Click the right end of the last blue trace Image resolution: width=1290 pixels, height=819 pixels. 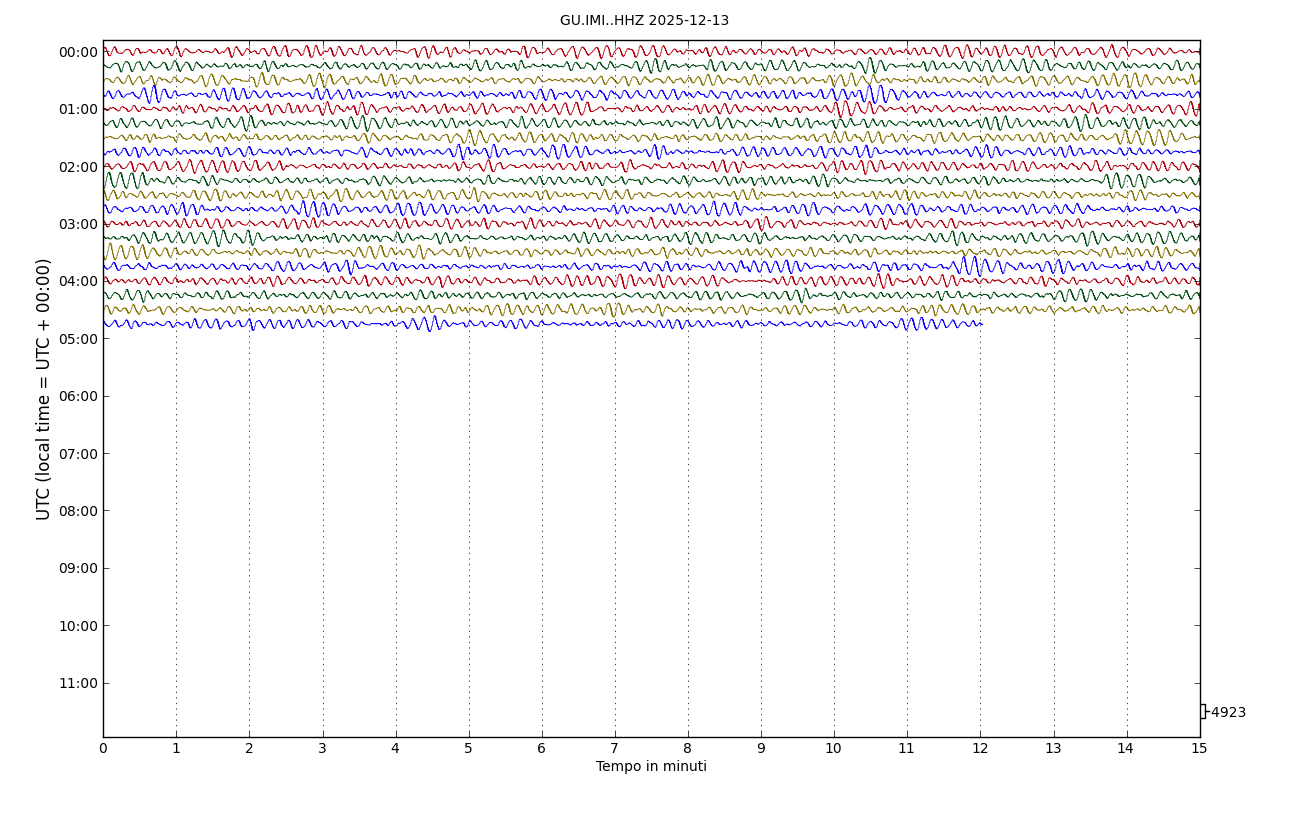coord(981,324)
